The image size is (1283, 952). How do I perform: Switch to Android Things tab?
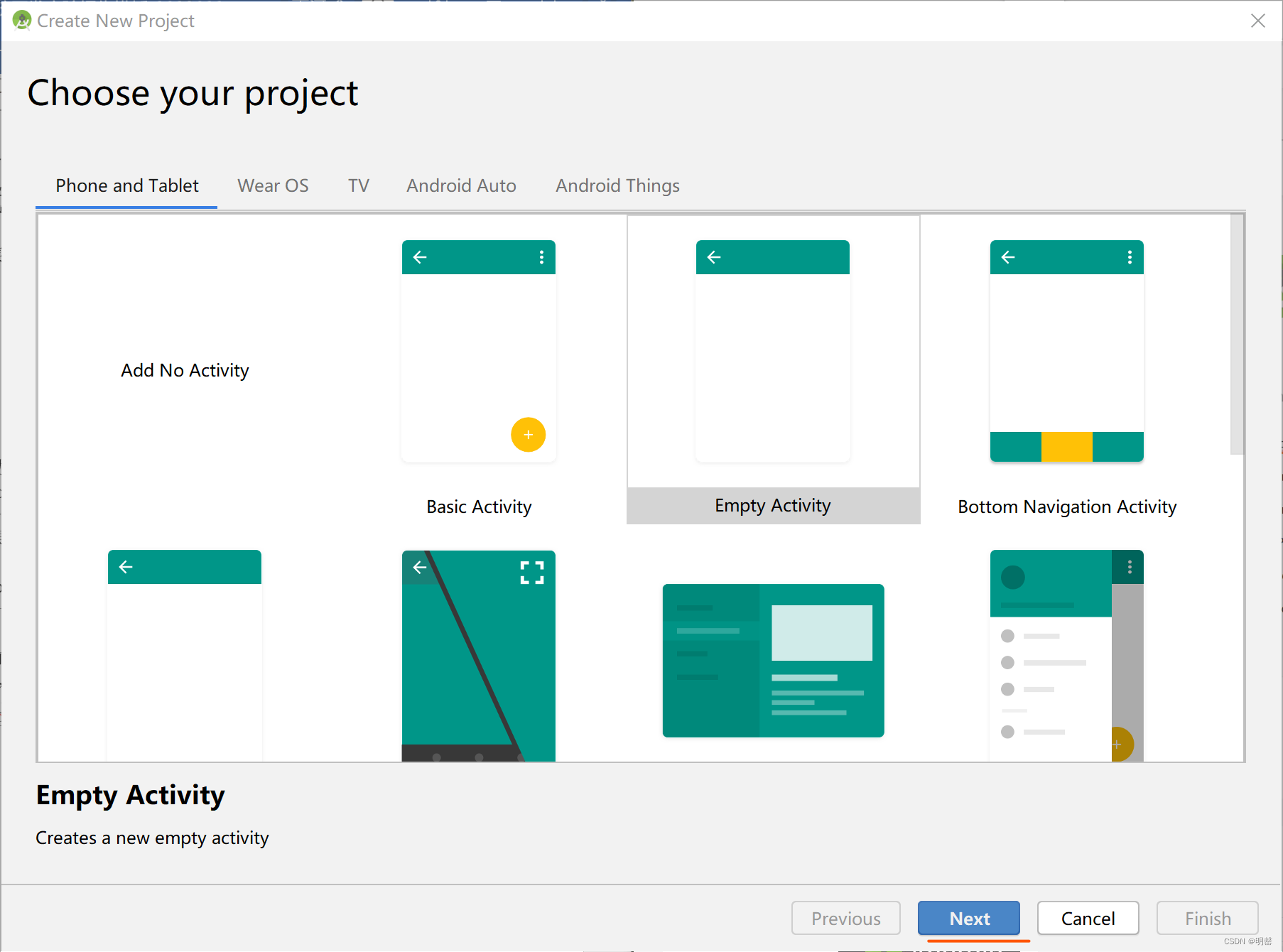(617, 185)
